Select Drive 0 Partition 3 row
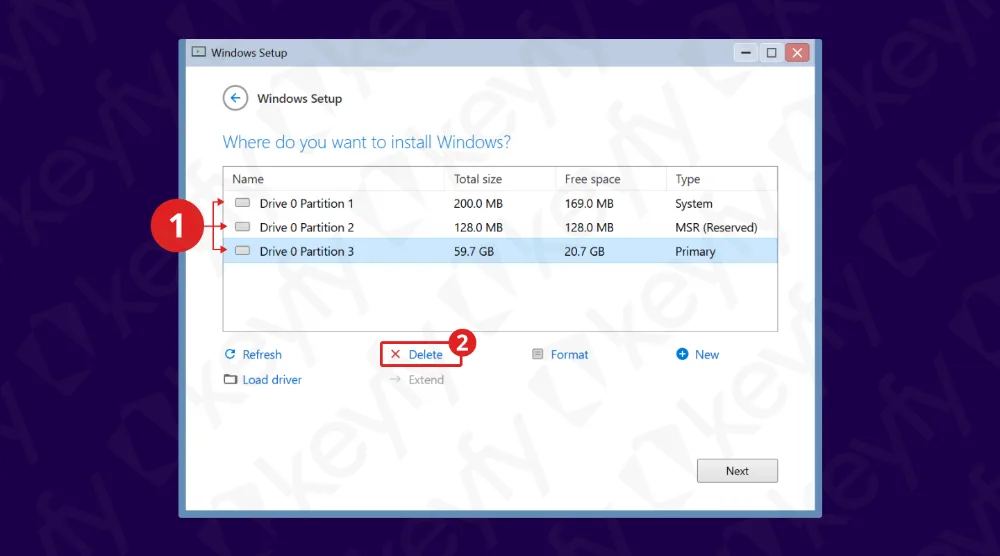1000x556 pixels. (500, 251)
